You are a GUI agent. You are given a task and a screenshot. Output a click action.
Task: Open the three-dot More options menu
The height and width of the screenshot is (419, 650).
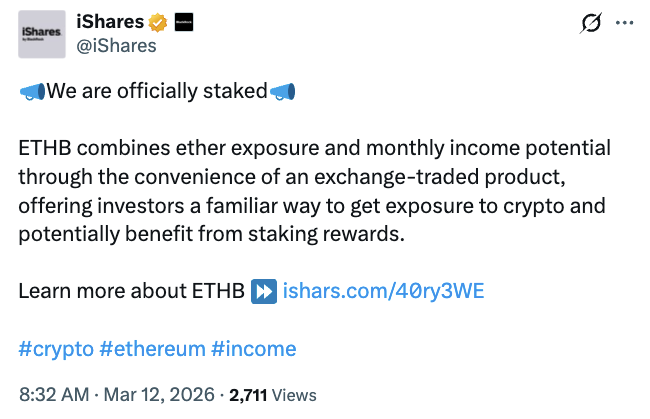click(x=624, y=22)
